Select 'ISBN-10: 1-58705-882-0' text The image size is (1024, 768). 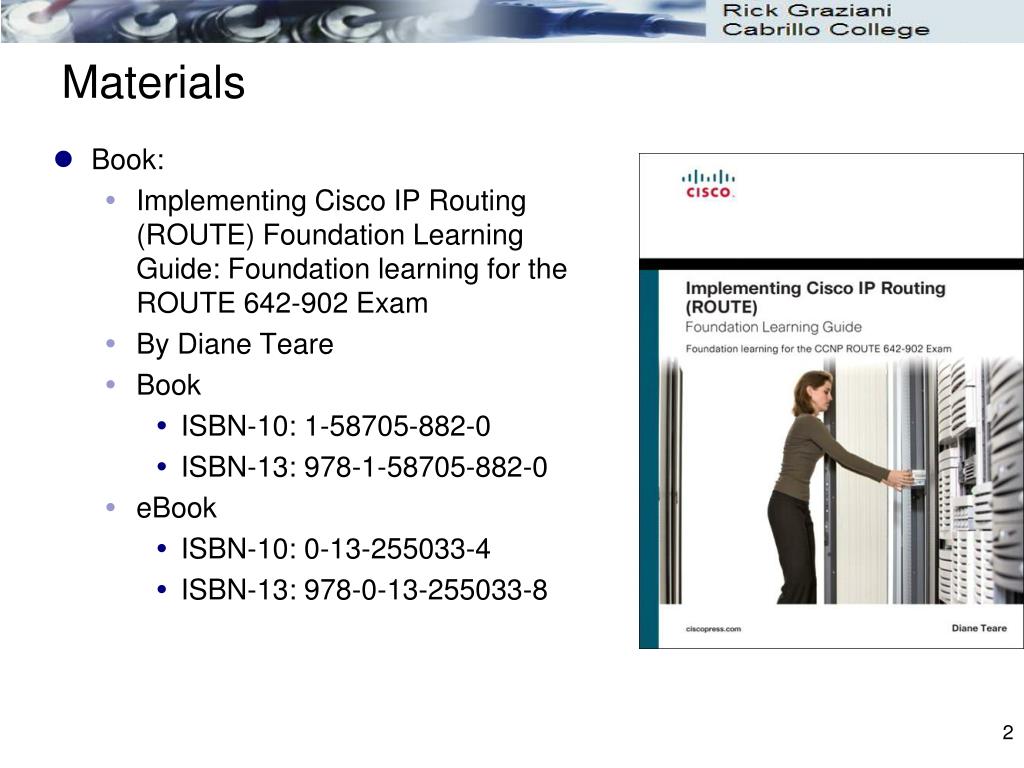coord(336,426)
